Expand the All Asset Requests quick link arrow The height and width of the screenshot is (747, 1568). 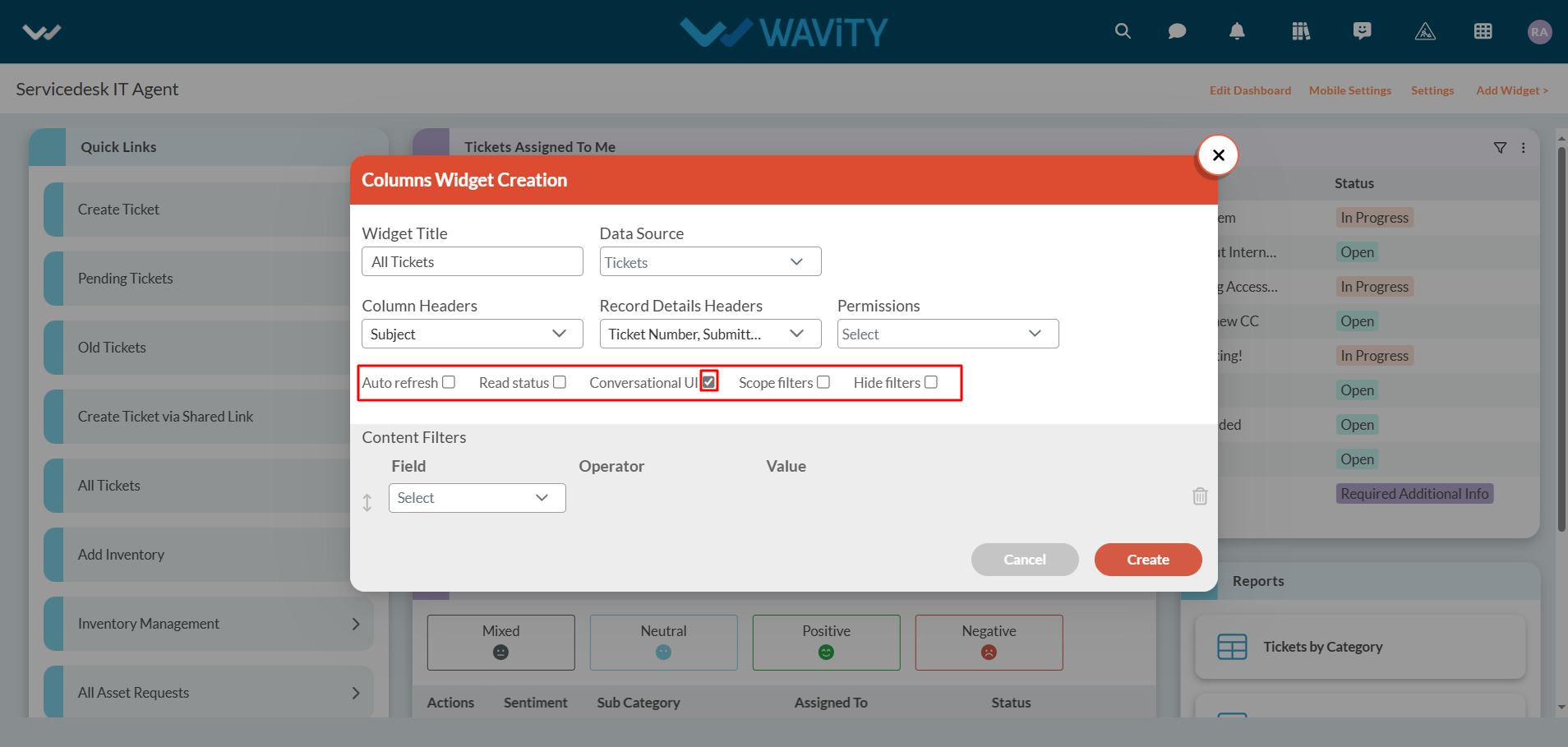pos(356,693)
